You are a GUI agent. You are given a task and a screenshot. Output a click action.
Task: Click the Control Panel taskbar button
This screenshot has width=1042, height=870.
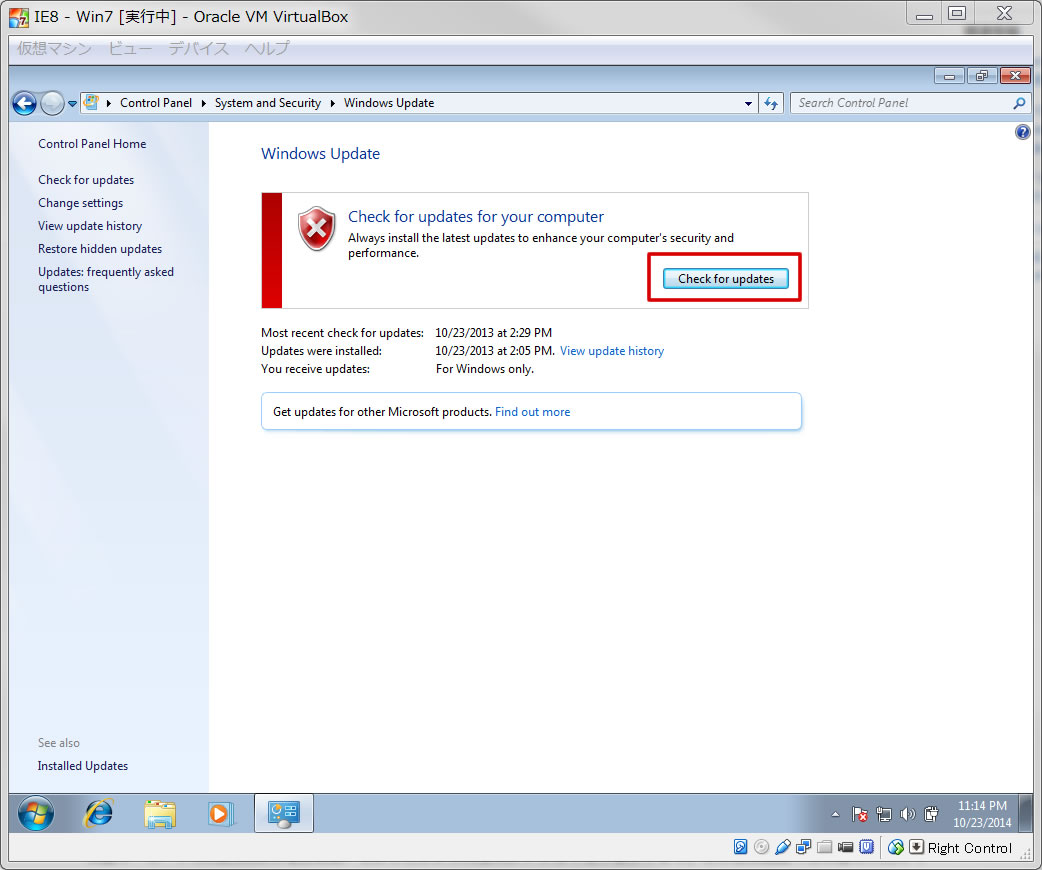click(x=284, y=813)
